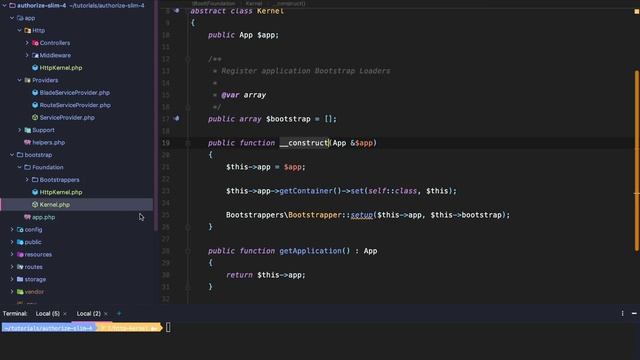Click the terminal command prompt cursor
640x360 pixels.
point(168,327)
